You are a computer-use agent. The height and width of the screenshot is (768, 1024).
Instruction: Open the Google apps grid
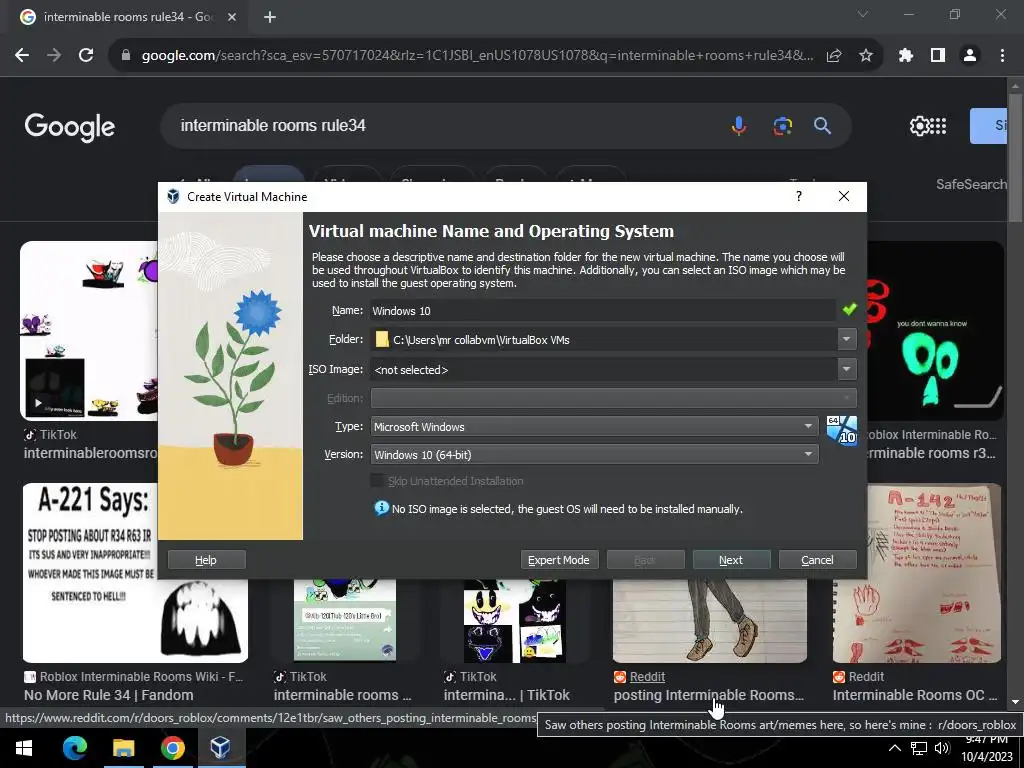[937, 125]
